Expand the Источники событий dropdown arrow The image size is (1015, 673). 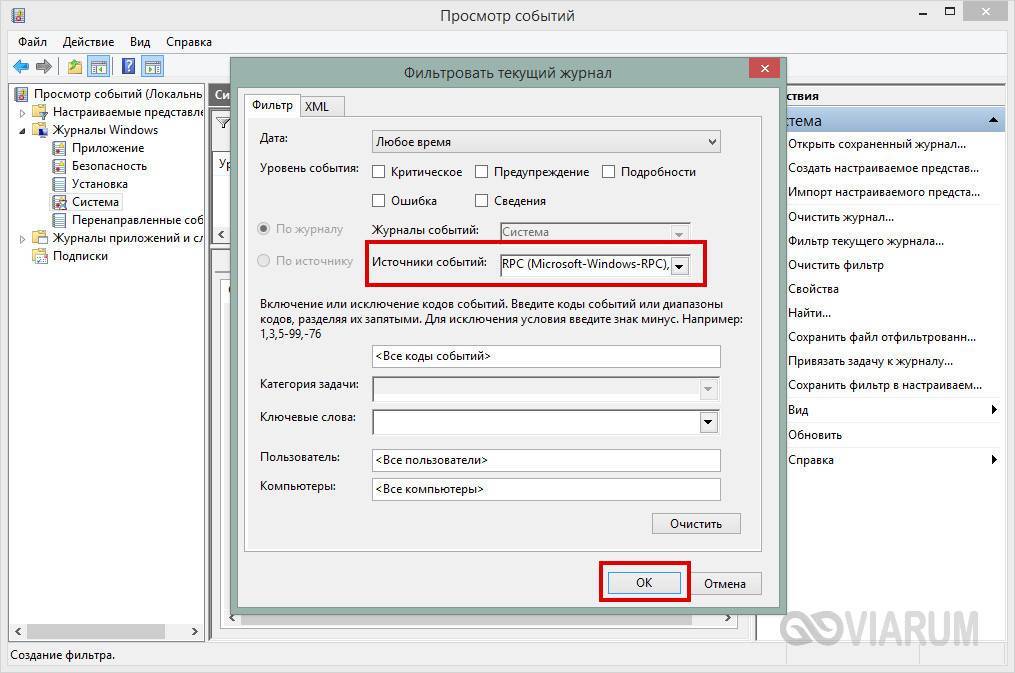point(680,266)
